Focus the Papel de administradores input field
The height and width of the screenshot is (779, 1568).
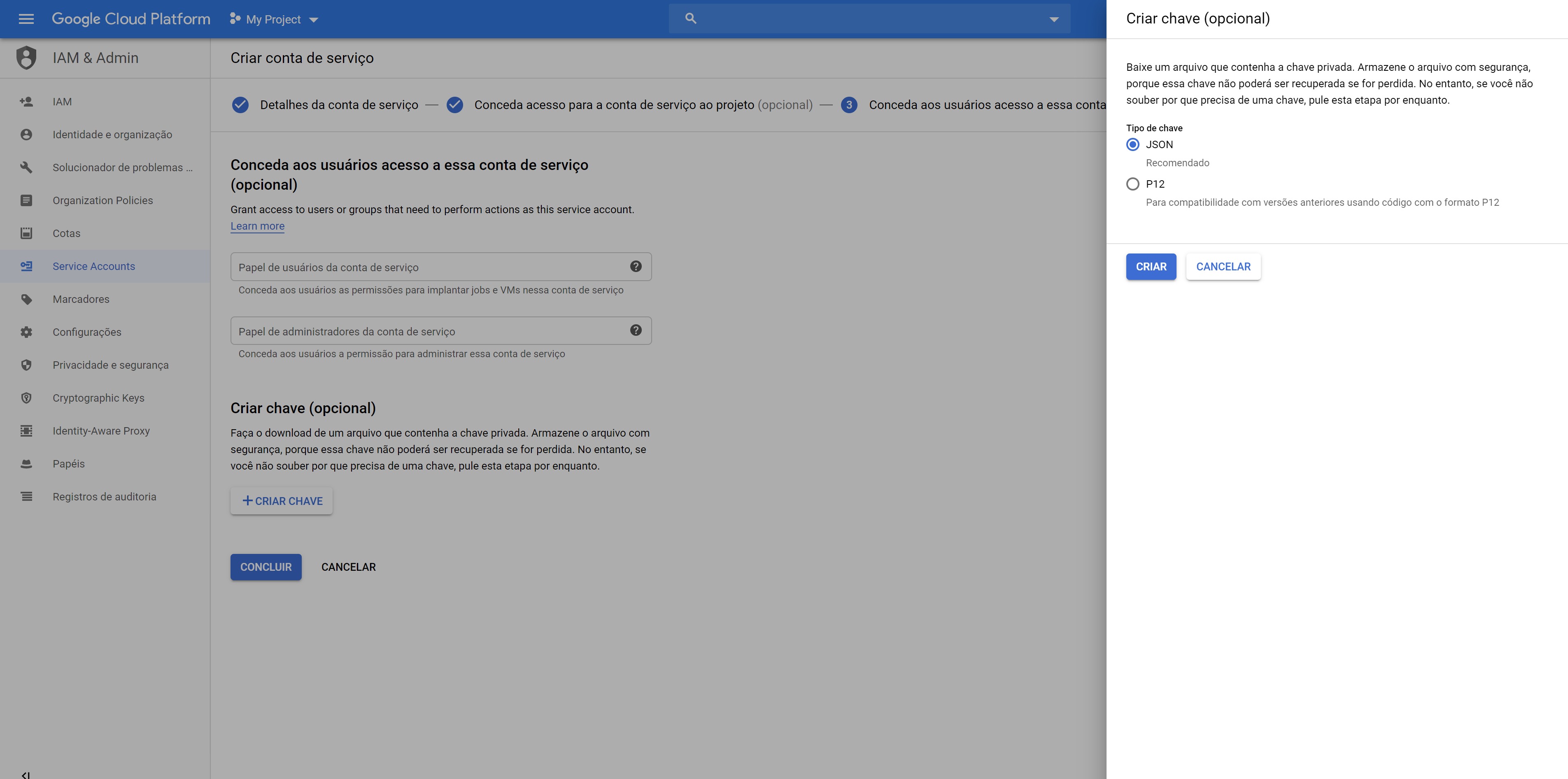pyautogui.click(x=441, y=330)
